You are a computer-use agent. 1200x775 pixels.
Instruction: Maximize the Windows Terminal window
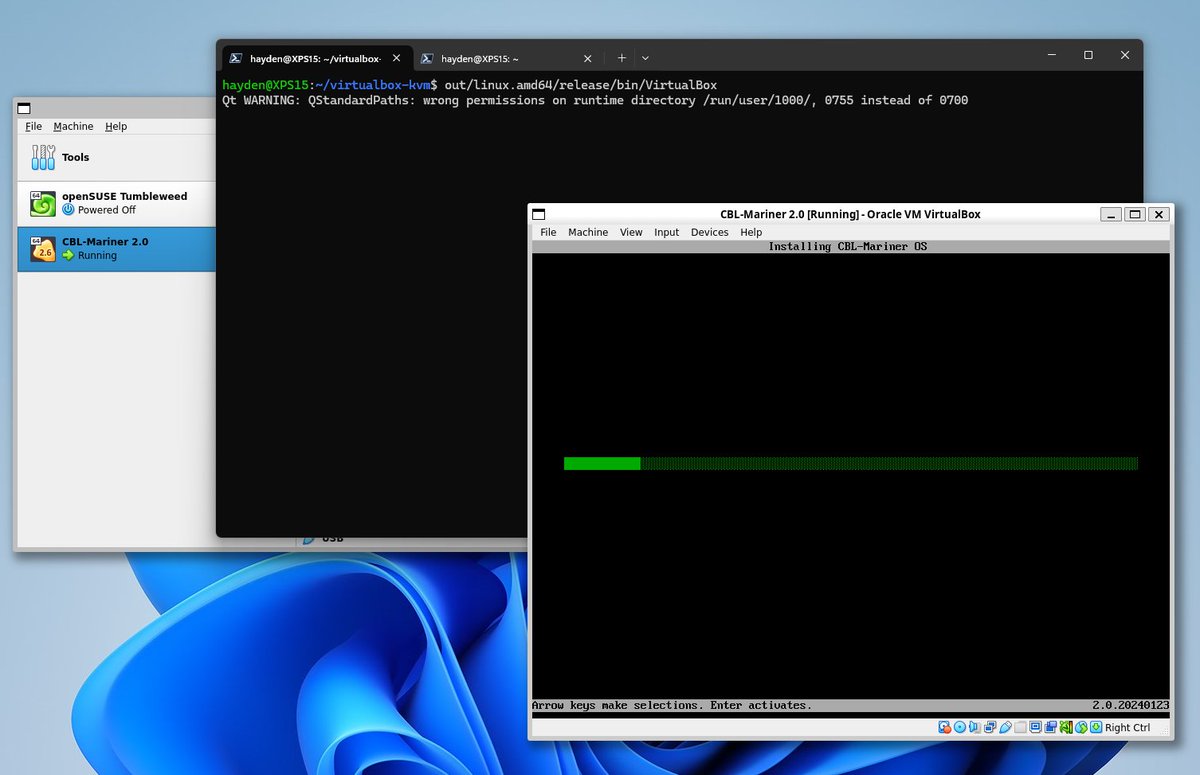tap(1089, 55)
